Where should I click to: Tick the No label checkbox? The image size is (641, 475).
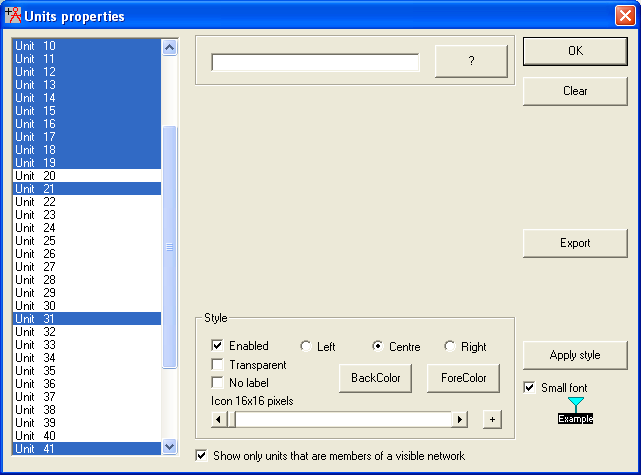[x=217, y=383]
